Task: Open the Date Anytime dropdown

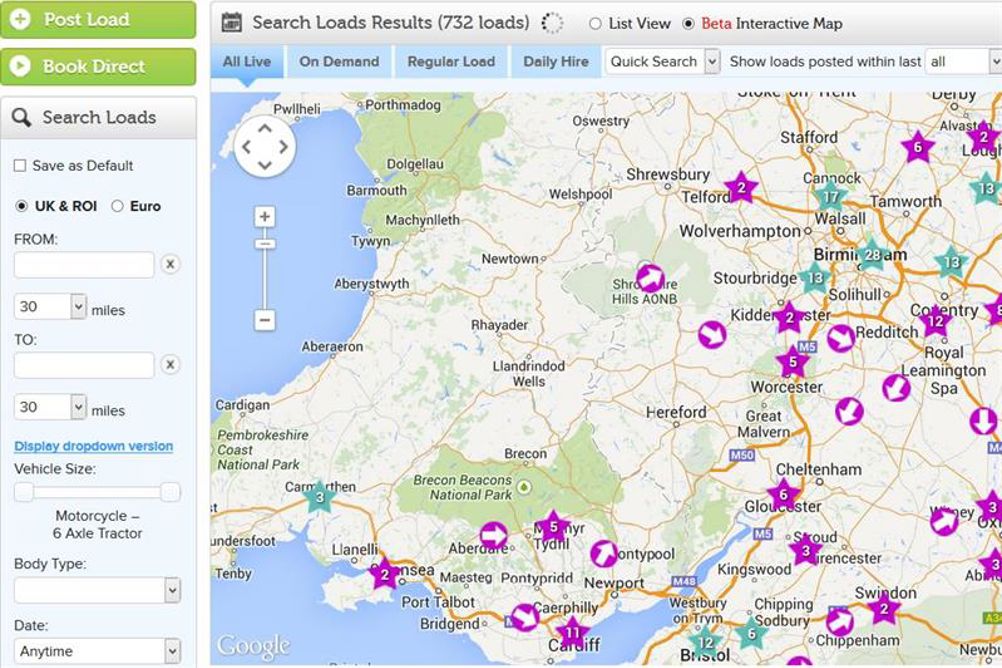Action: point(97,651)
